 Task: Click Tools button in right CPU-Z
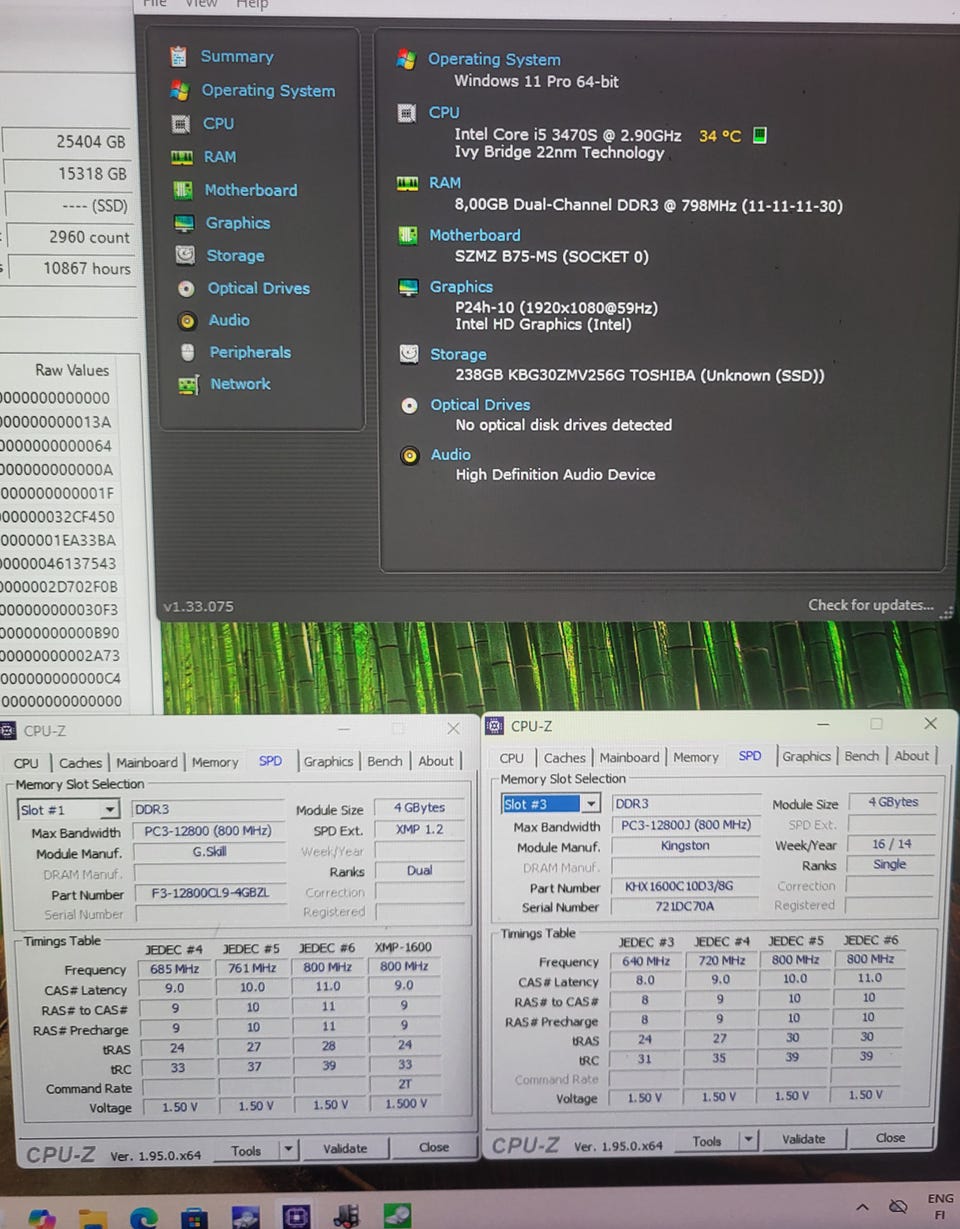tap(707, 1141)
